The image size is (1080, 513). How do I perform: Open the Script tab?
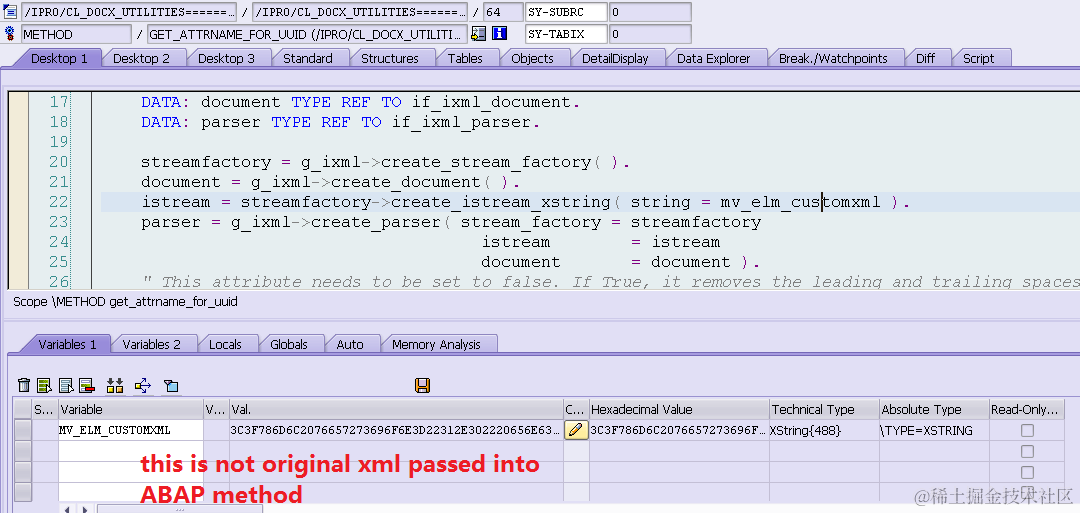click(978, 59)
